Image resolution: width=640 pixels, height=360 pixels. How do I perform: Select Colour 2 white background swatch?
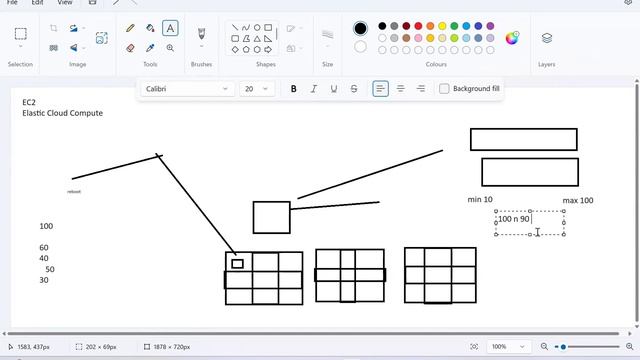360,47
